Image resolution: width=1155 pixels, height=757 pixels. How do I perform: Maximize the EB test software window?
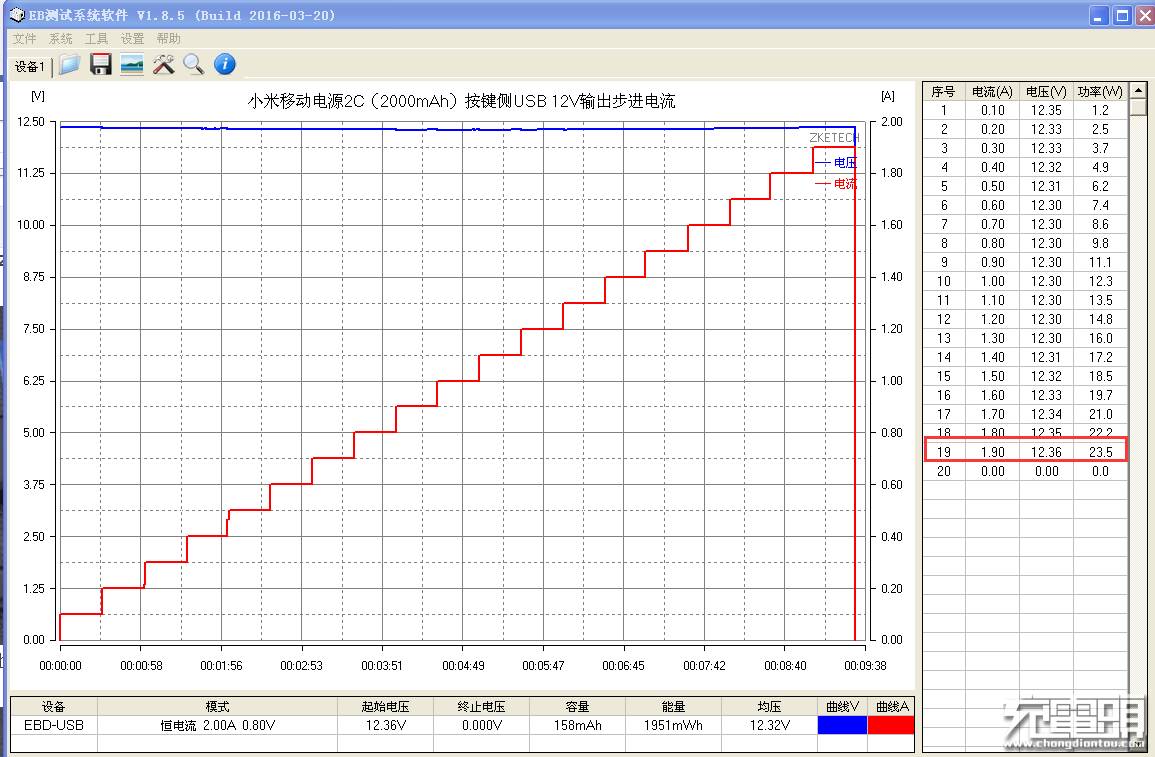click(1122, 15)
